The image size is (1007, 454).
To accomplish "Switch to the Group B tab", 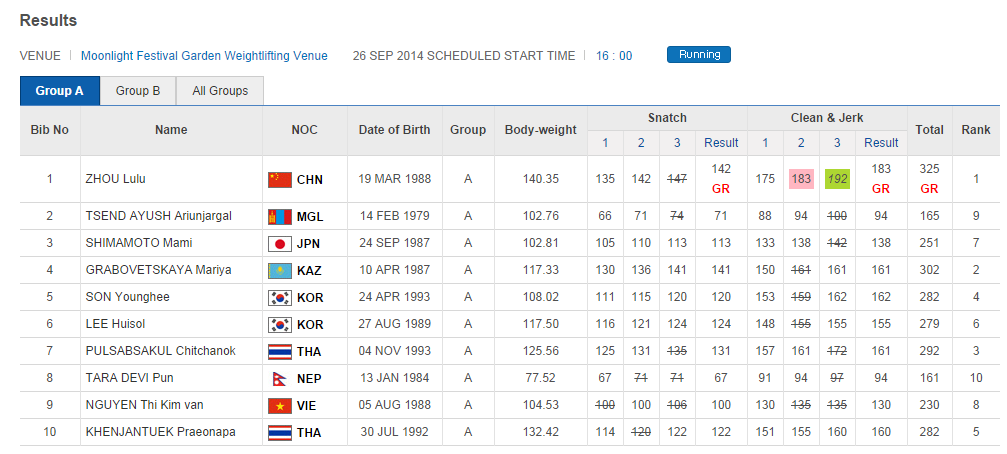I will 138,91.
